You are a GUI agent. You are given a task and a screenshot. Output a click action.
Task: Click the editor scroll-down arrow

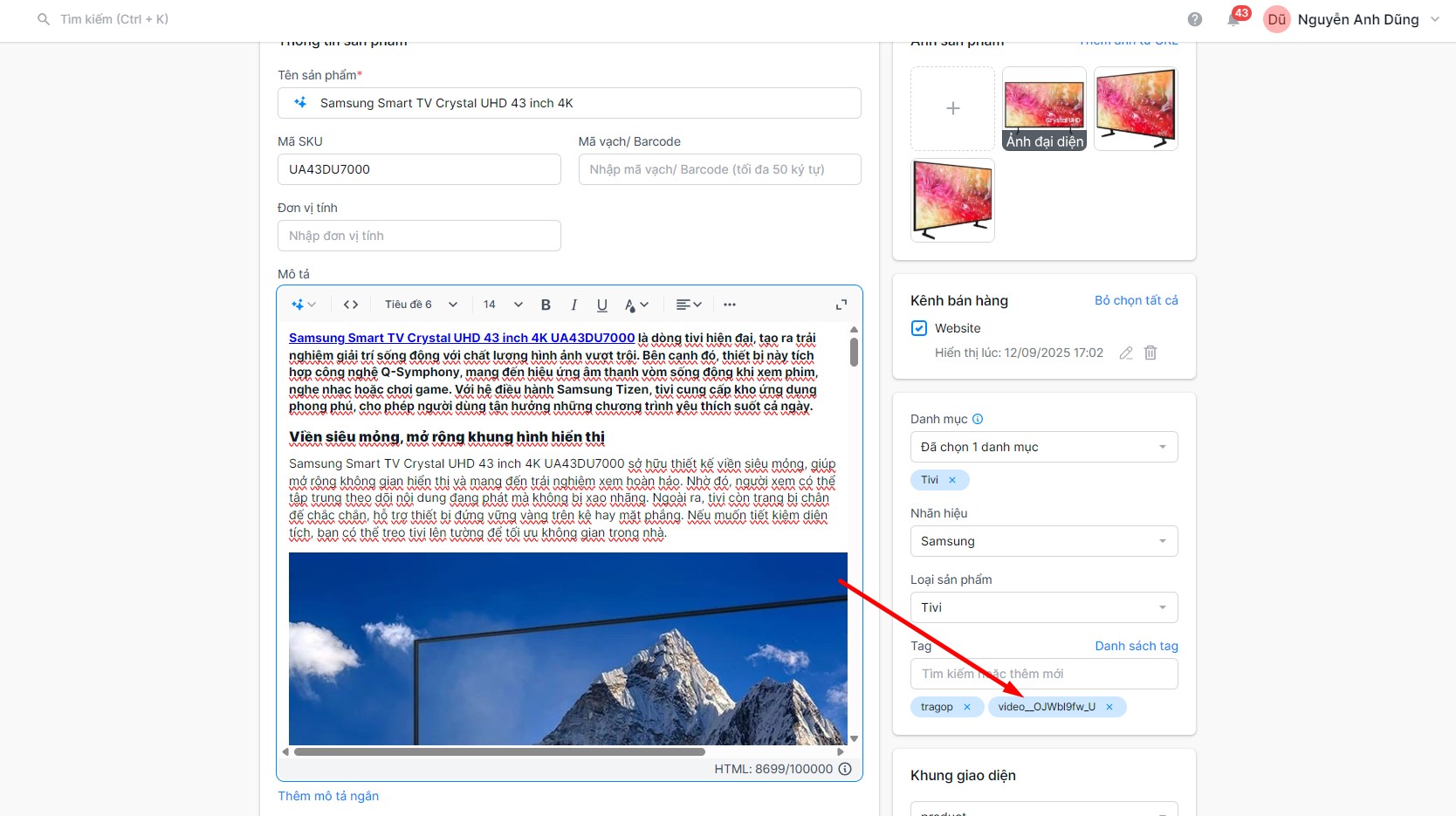coord(854,738)
